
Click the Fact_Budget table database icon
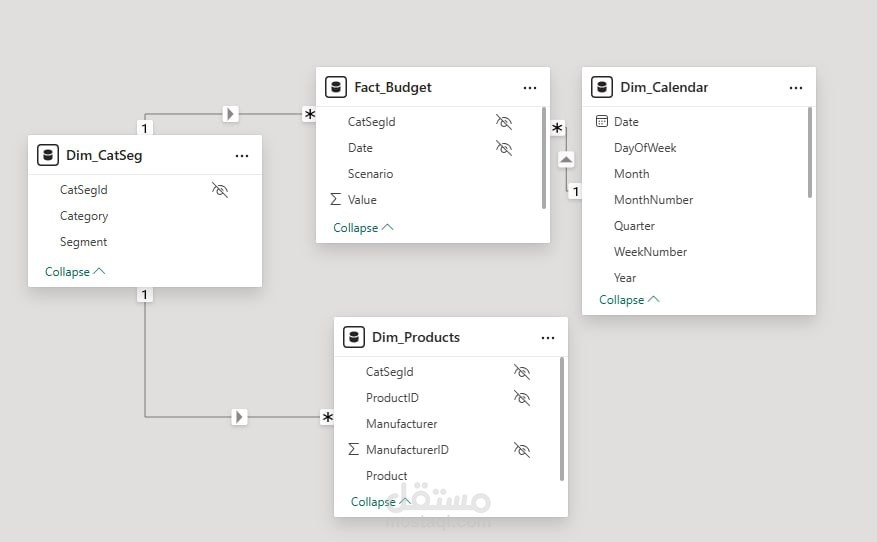coord(336,87)
